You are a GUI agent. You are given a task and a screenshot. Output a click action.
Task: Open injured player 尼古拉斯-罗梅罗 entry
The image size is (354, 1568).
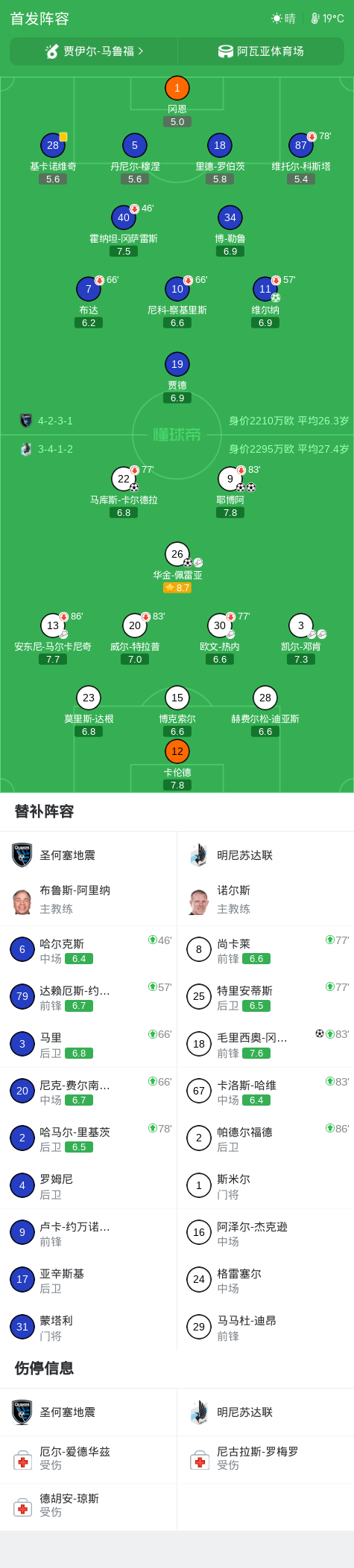pos(265,1459)
